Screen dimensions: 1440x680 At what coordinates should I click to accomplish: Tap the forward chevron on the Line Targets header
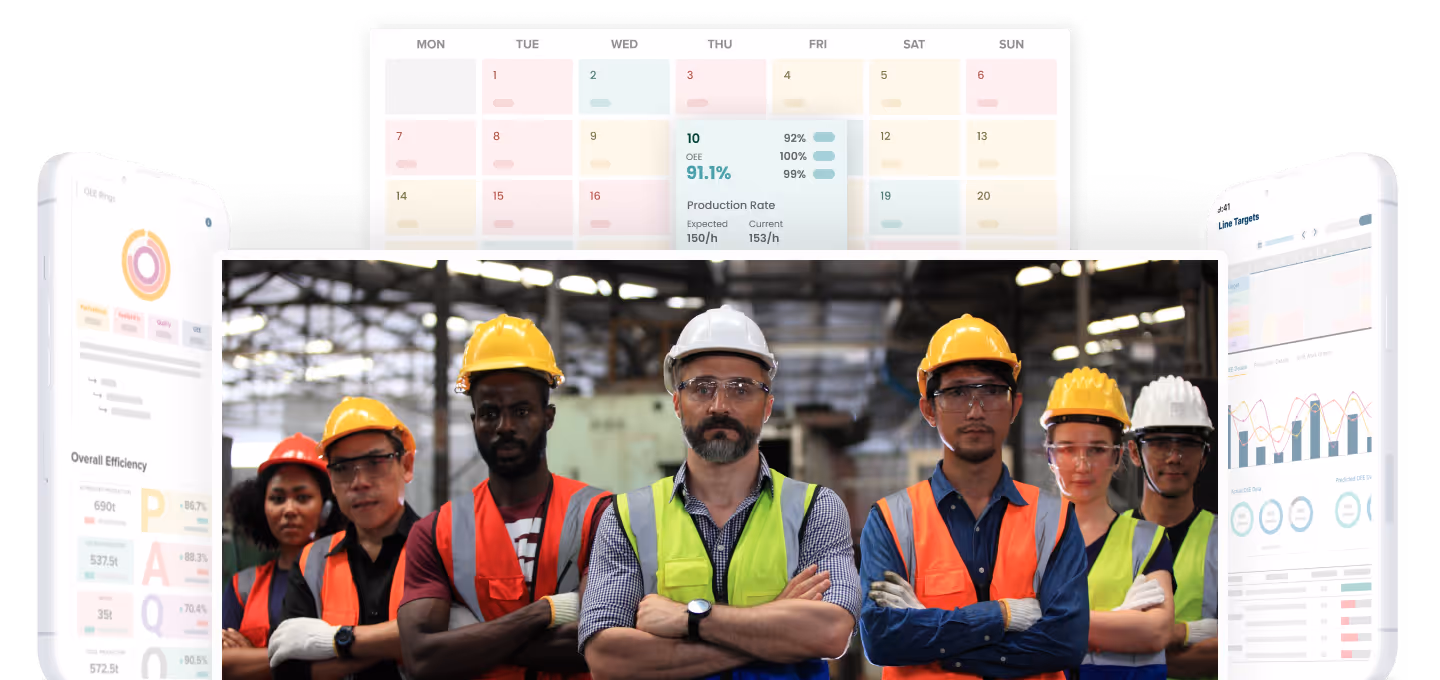point(1314,234)
